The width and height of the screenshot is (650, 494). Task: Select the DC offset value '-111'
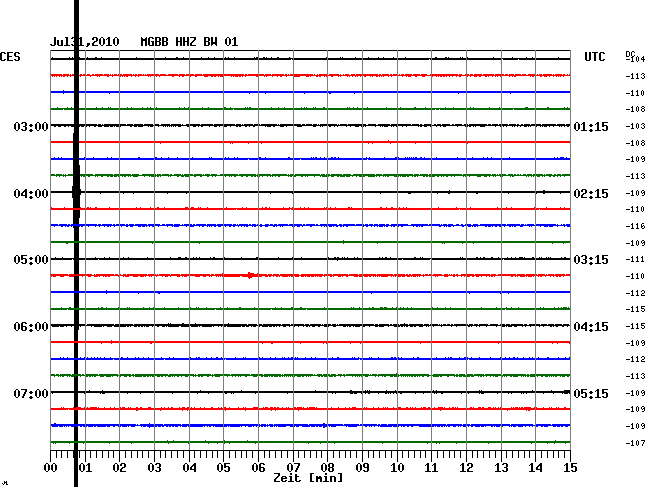point(635,259)
